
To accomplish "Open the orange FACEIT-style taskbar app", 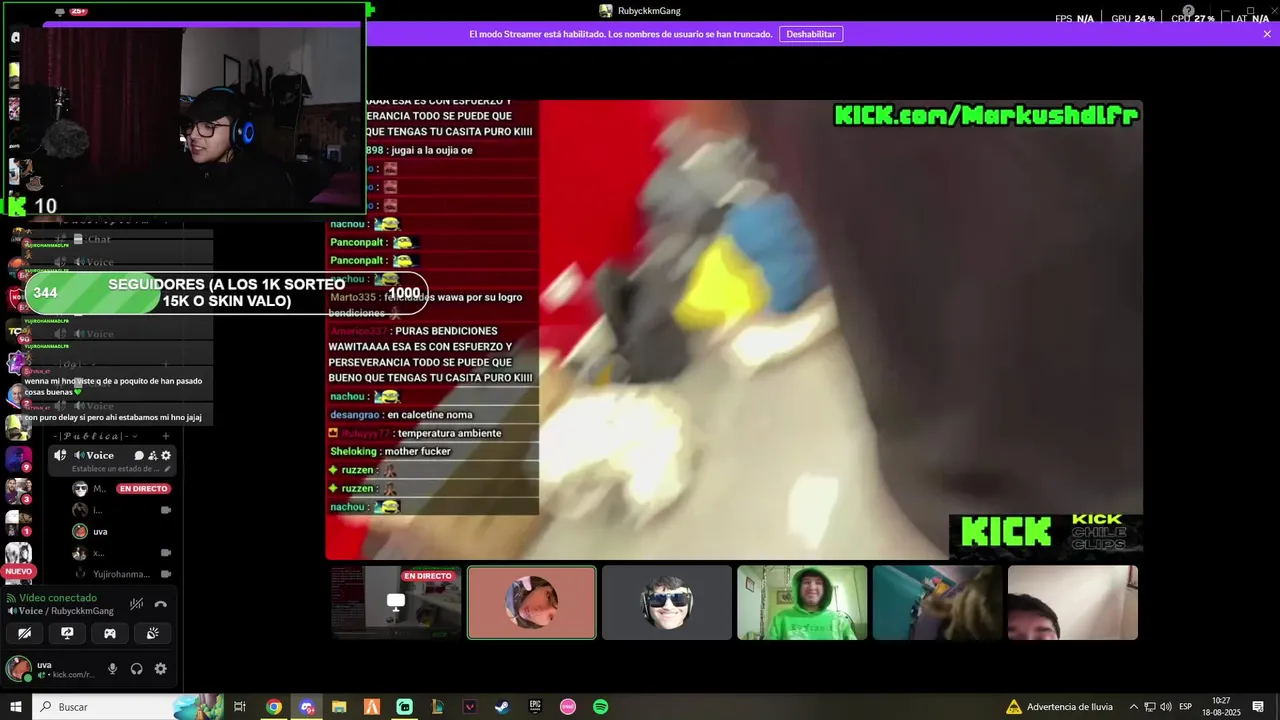I will coord(372,706).
